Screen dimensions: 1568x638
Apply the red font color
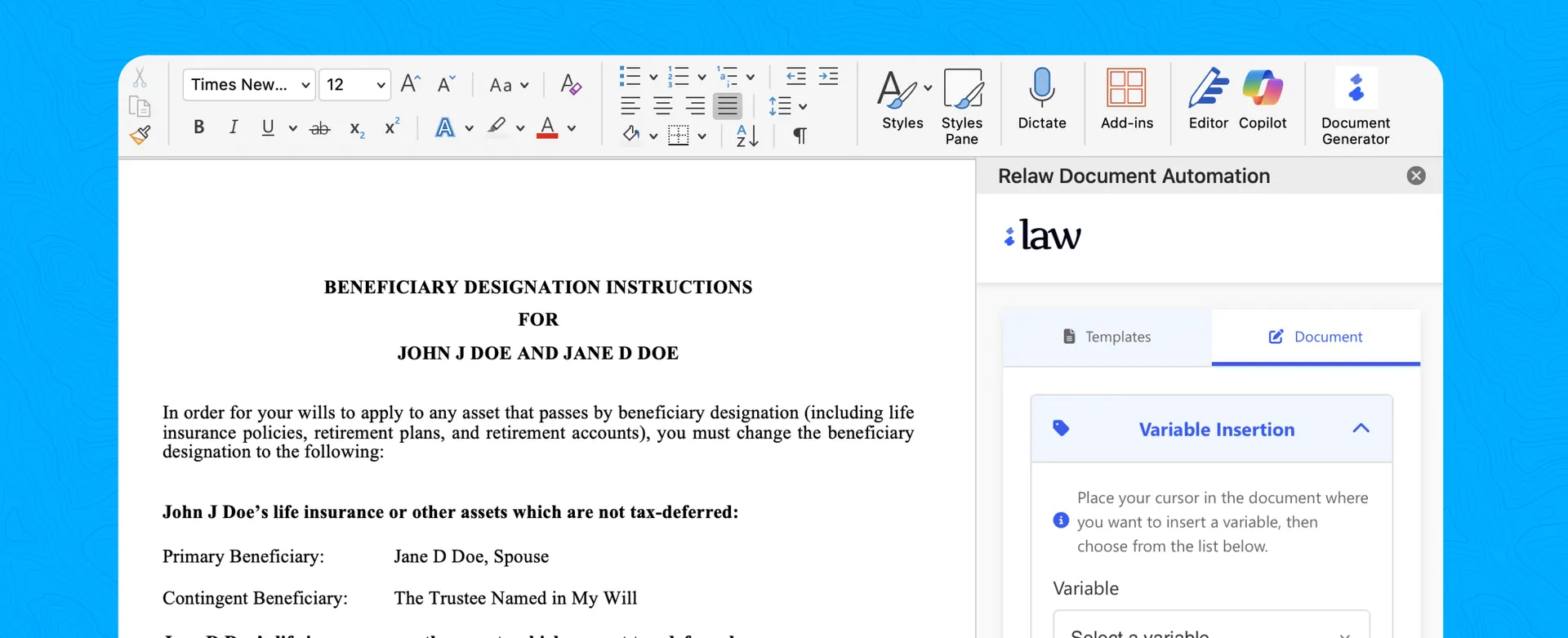click(x=547, y=127)
